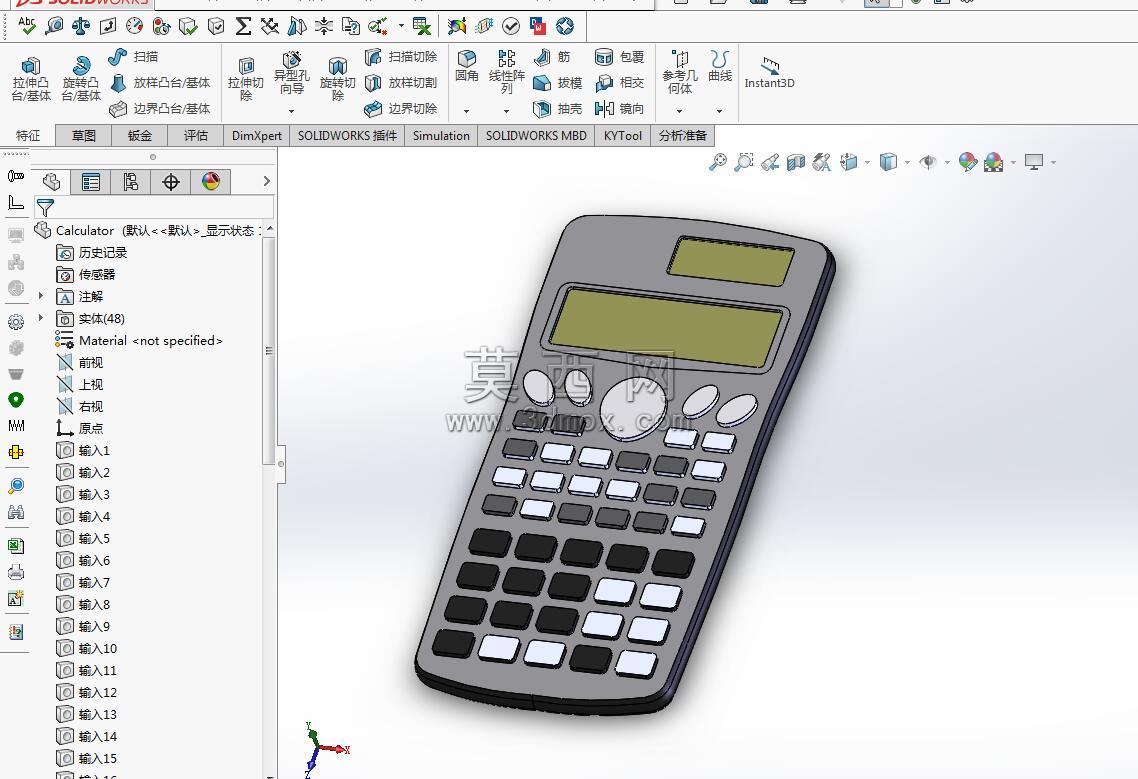Select the Mirror 镜向 tool

point(619,109)
